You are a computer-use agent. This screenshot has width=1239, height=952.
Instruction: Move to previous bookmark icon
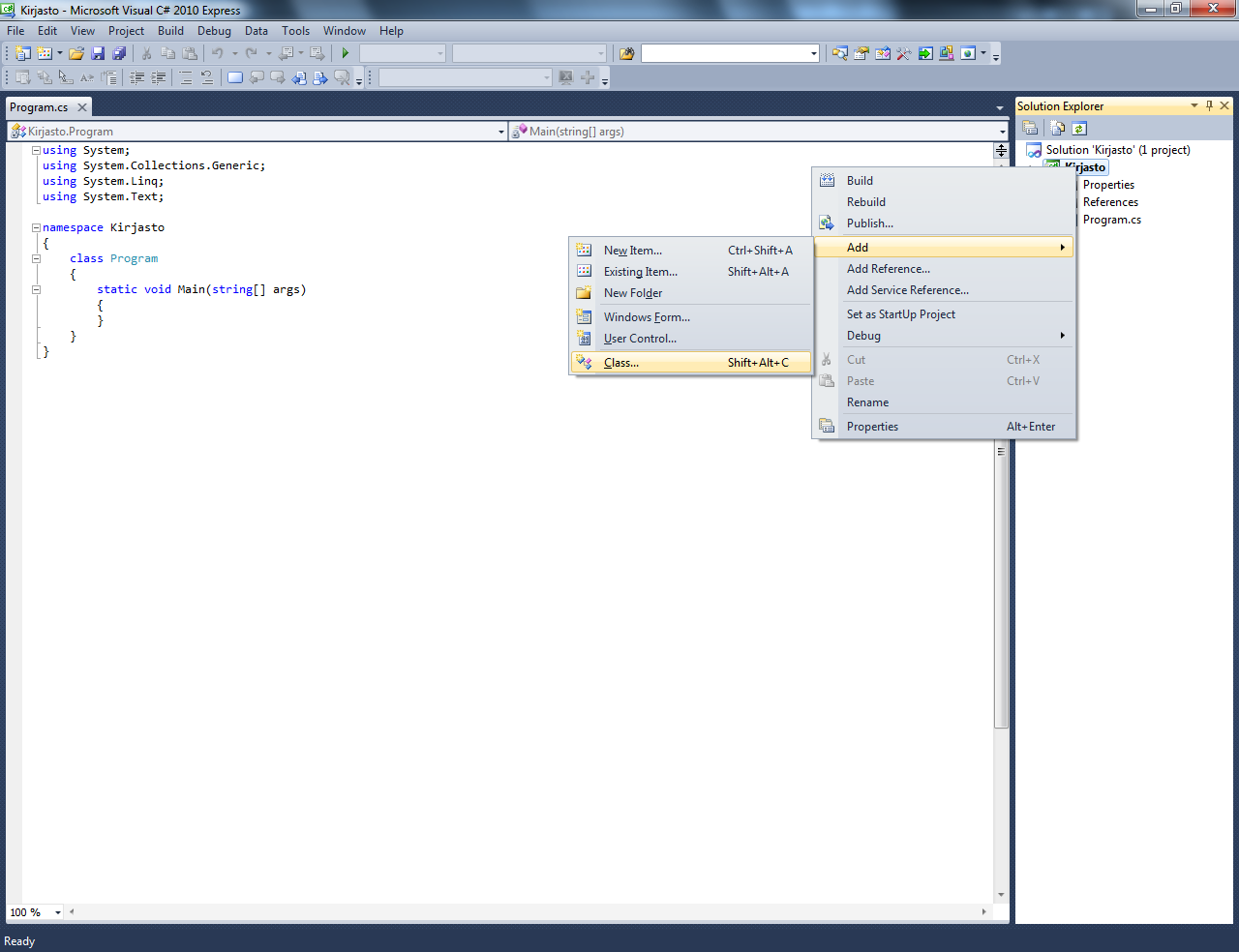click(257, 77)
